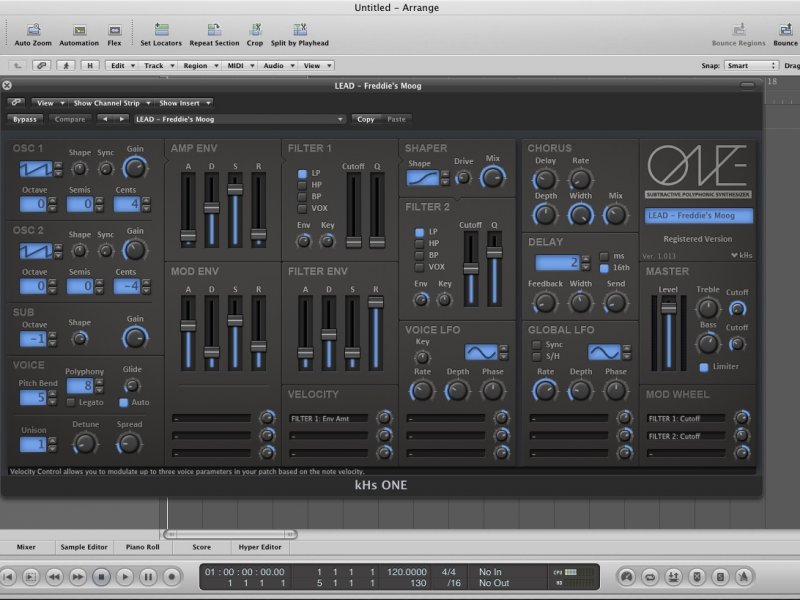Open the Show Channel Strip dropdown

coord(111,103)
